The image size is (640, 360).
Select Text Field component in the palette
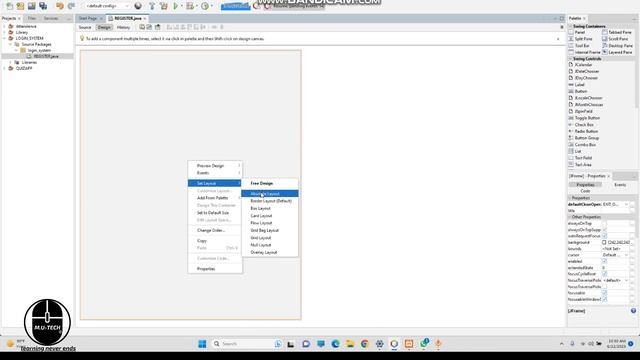tap(580, 158)
